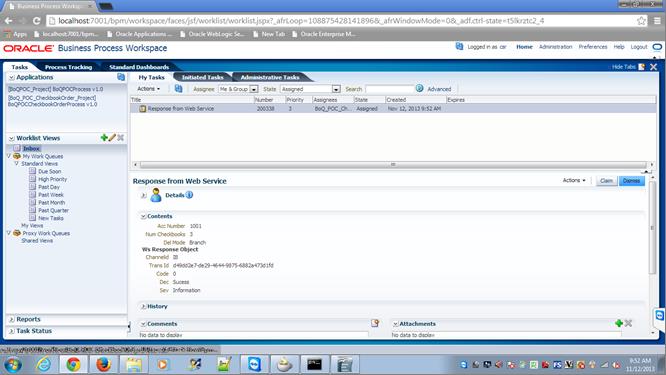666x375 pixels.
Task: Click the Applications panel refresh icon
Action: tap(121, 77)
